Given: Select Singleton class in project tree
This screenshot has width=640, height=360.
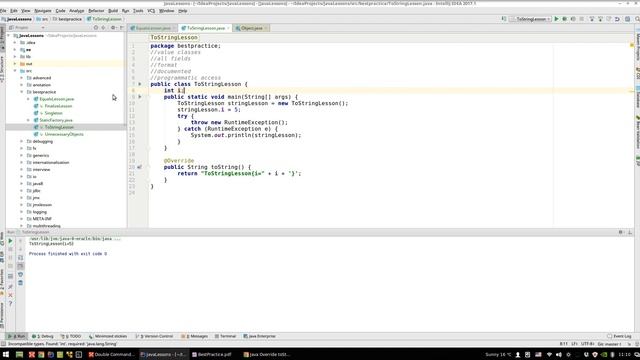Looking at the screenshot, I should (53, 113).
